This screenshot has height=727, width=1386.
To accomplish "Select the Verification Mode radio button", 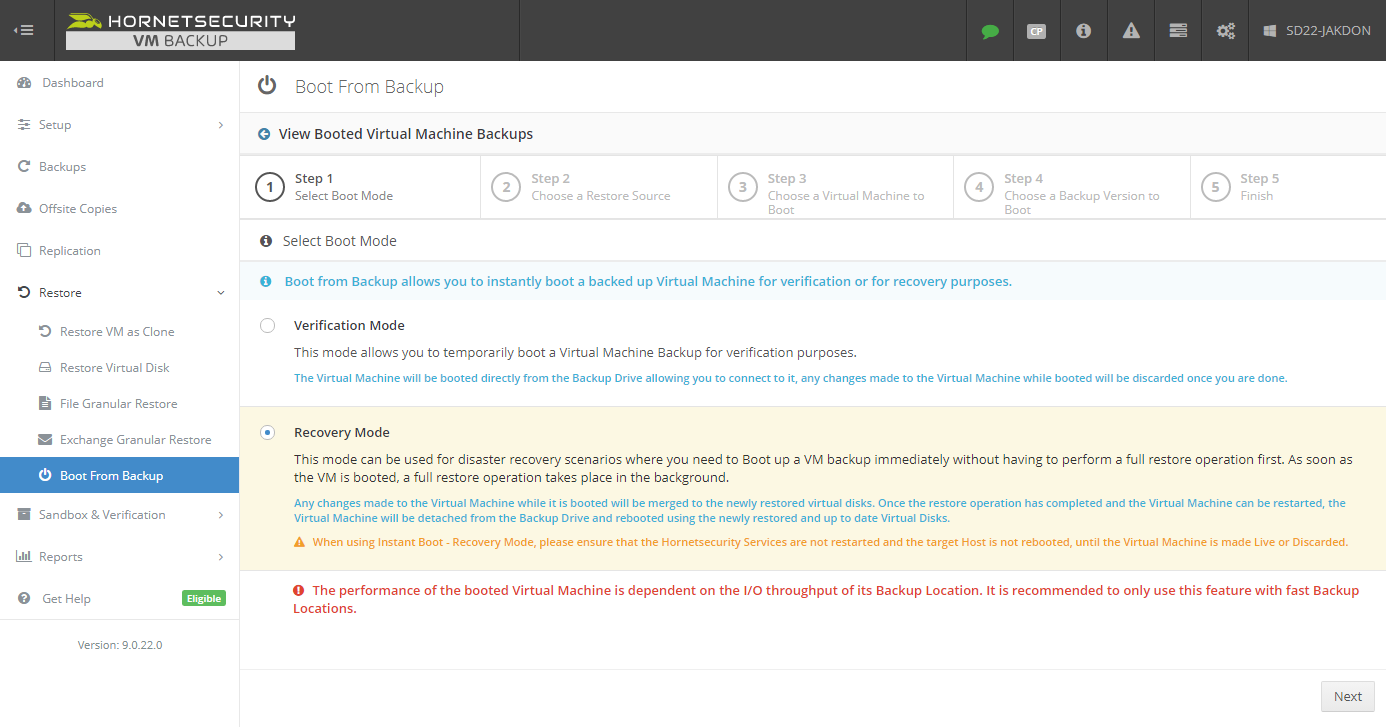I will 267,325.
